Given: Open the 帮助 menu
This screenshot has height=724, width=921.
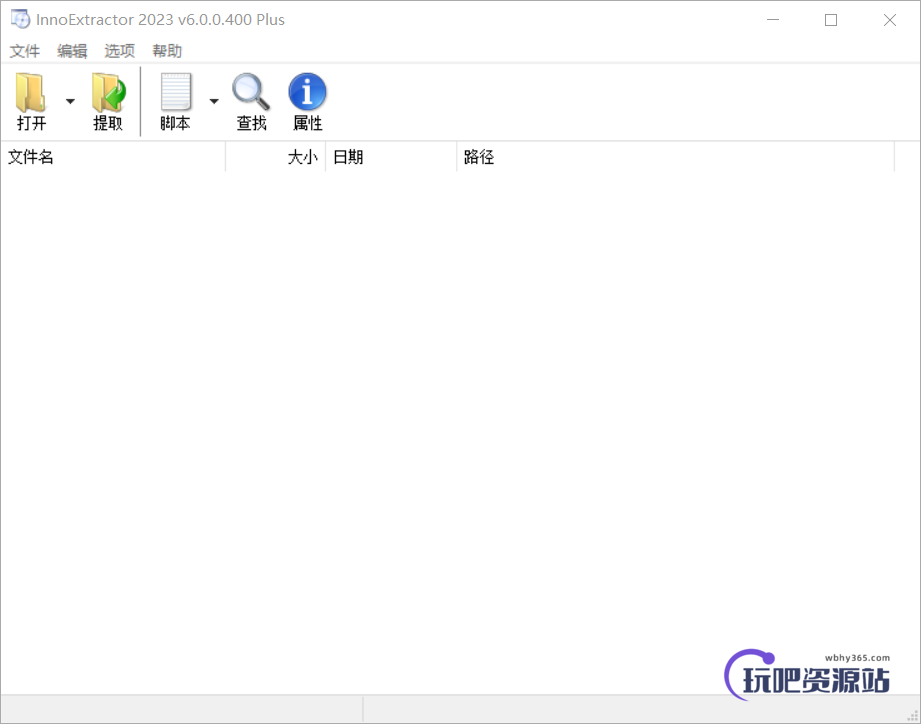Looking at the screenshot, I should tap(167, 51).
